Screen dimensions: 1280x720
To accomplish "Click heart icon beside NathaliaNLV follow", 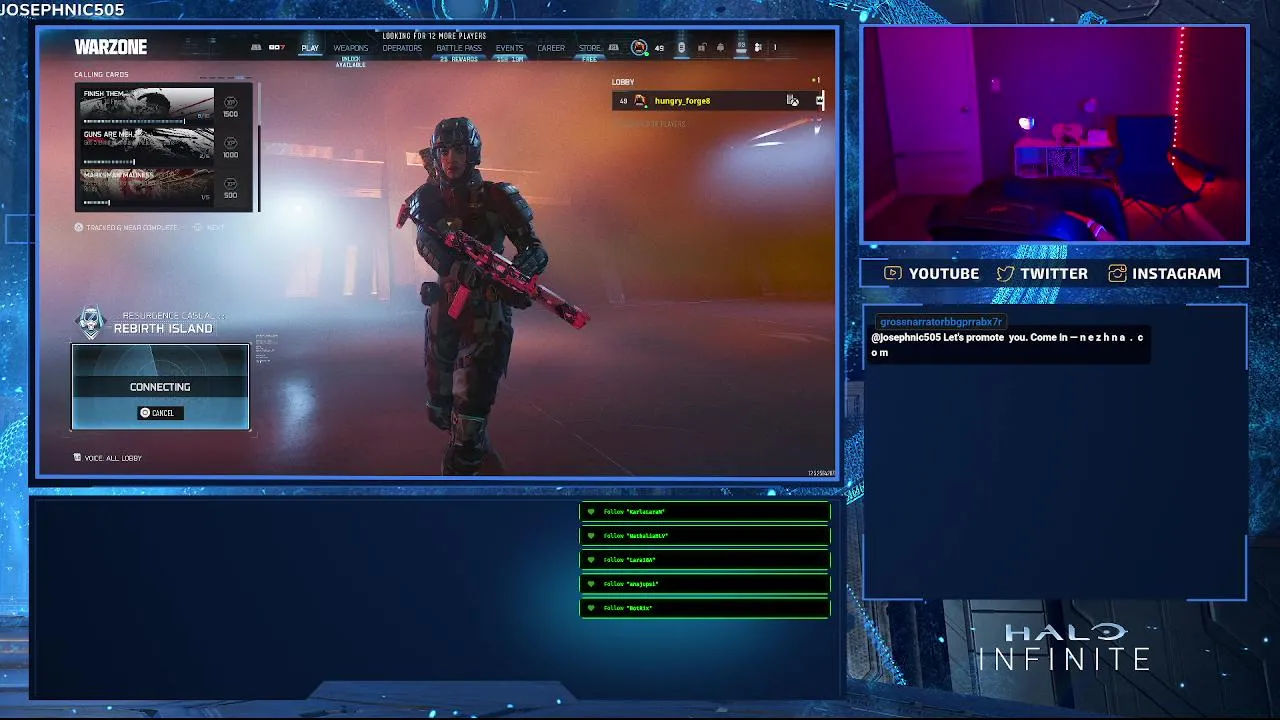I will tap(591, 536).
